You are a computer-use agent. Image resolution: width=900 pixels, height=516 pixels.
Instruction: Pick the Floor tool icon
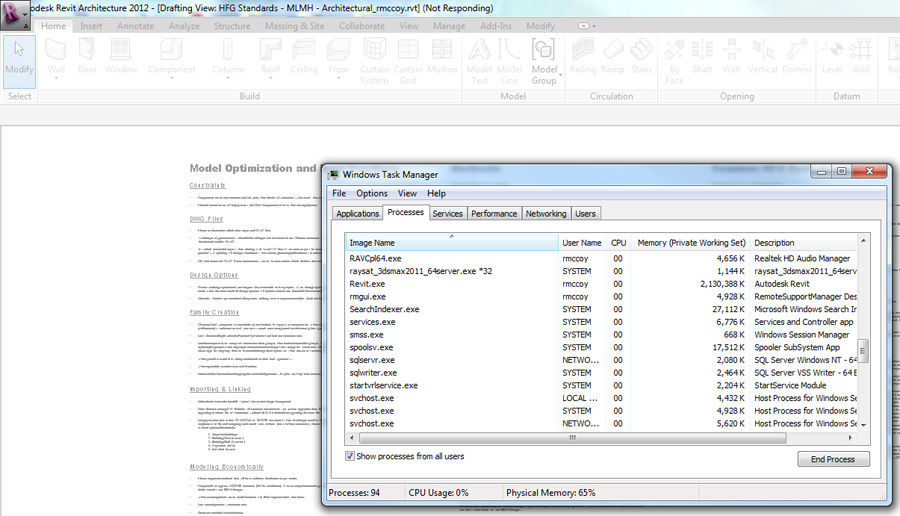338,57
